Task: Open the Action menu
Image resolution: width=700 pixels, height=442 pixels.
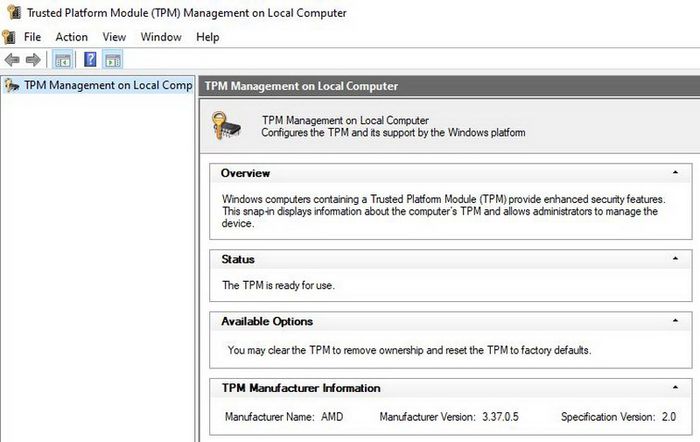Action: click(71, 37)
